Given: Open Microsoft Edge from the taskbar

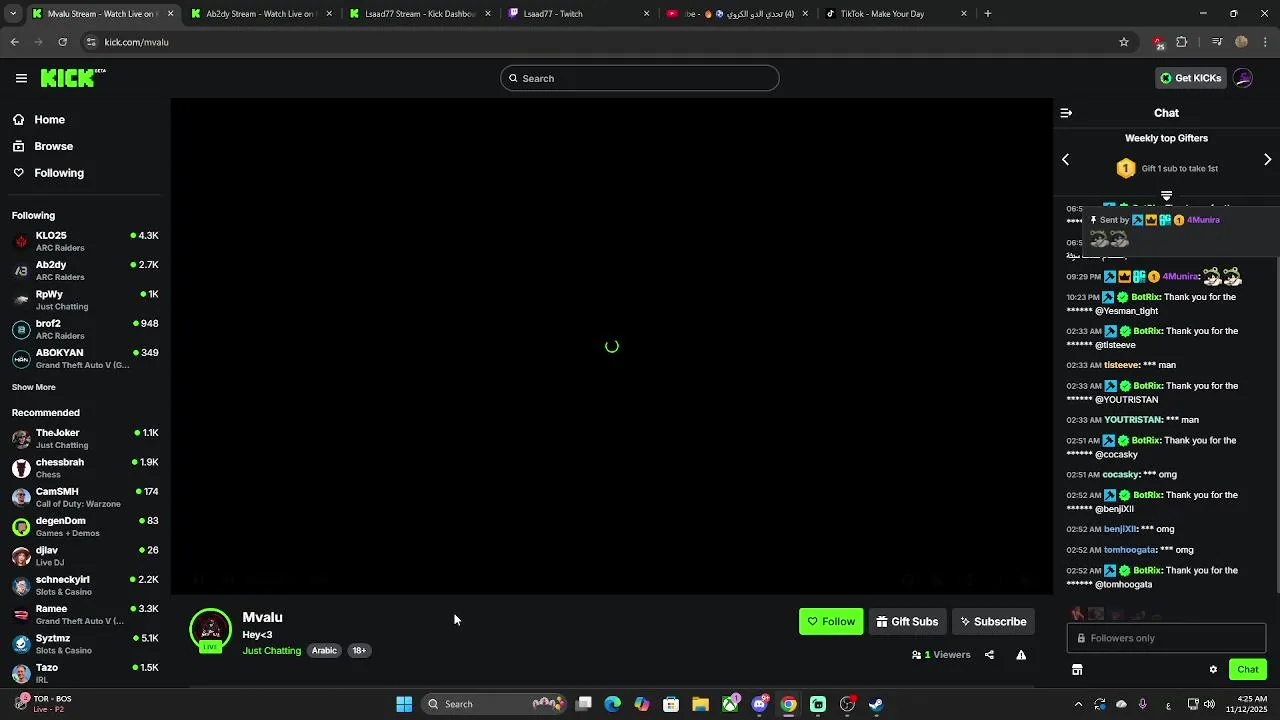Looking at the screenshot, I should [x=612, y=704].
